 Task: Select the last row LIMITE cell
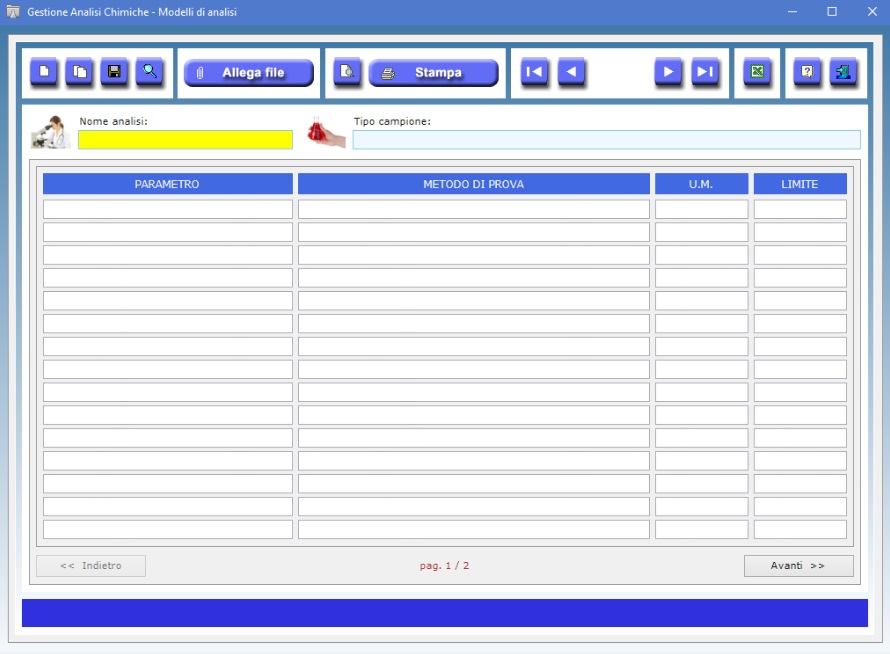[x=800, y=529]
